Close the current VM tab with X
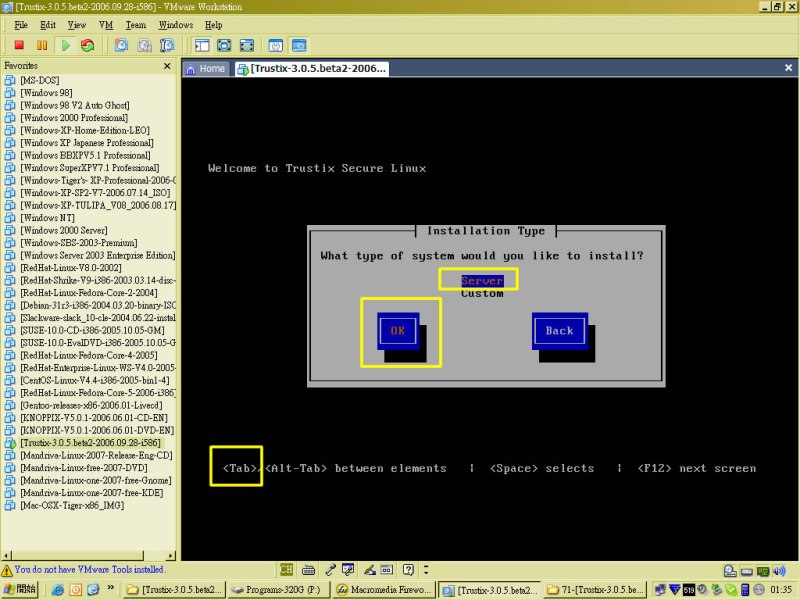This screenshot has width=800, height=600. pyautogui.click(x=788, y=67)
